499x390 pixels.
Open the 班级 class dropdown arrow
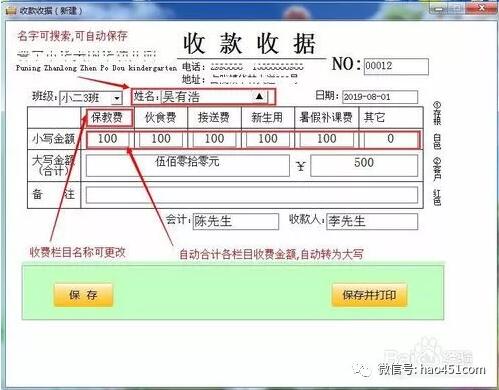[117, 98]
